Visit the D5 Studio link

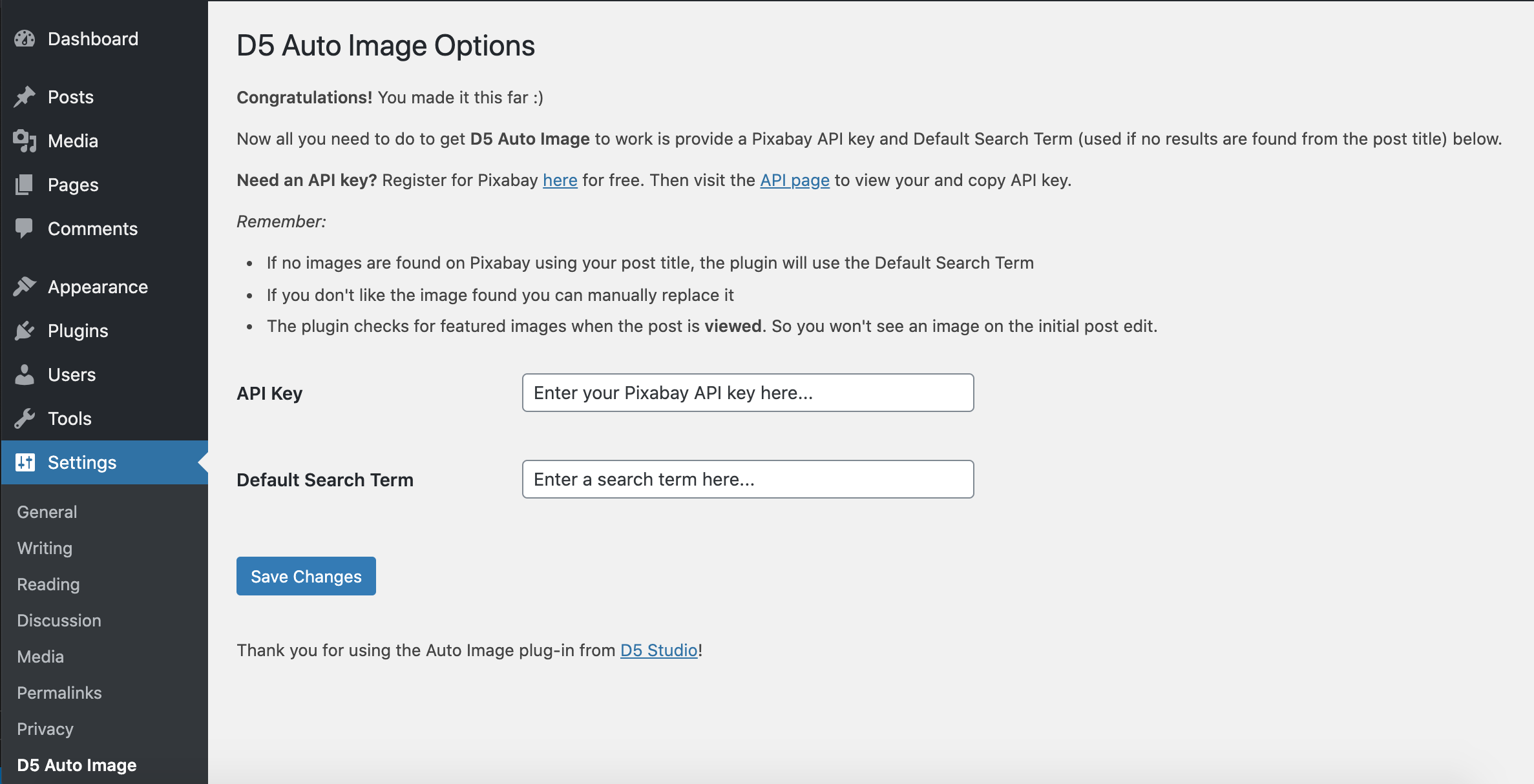pos(659,650)
